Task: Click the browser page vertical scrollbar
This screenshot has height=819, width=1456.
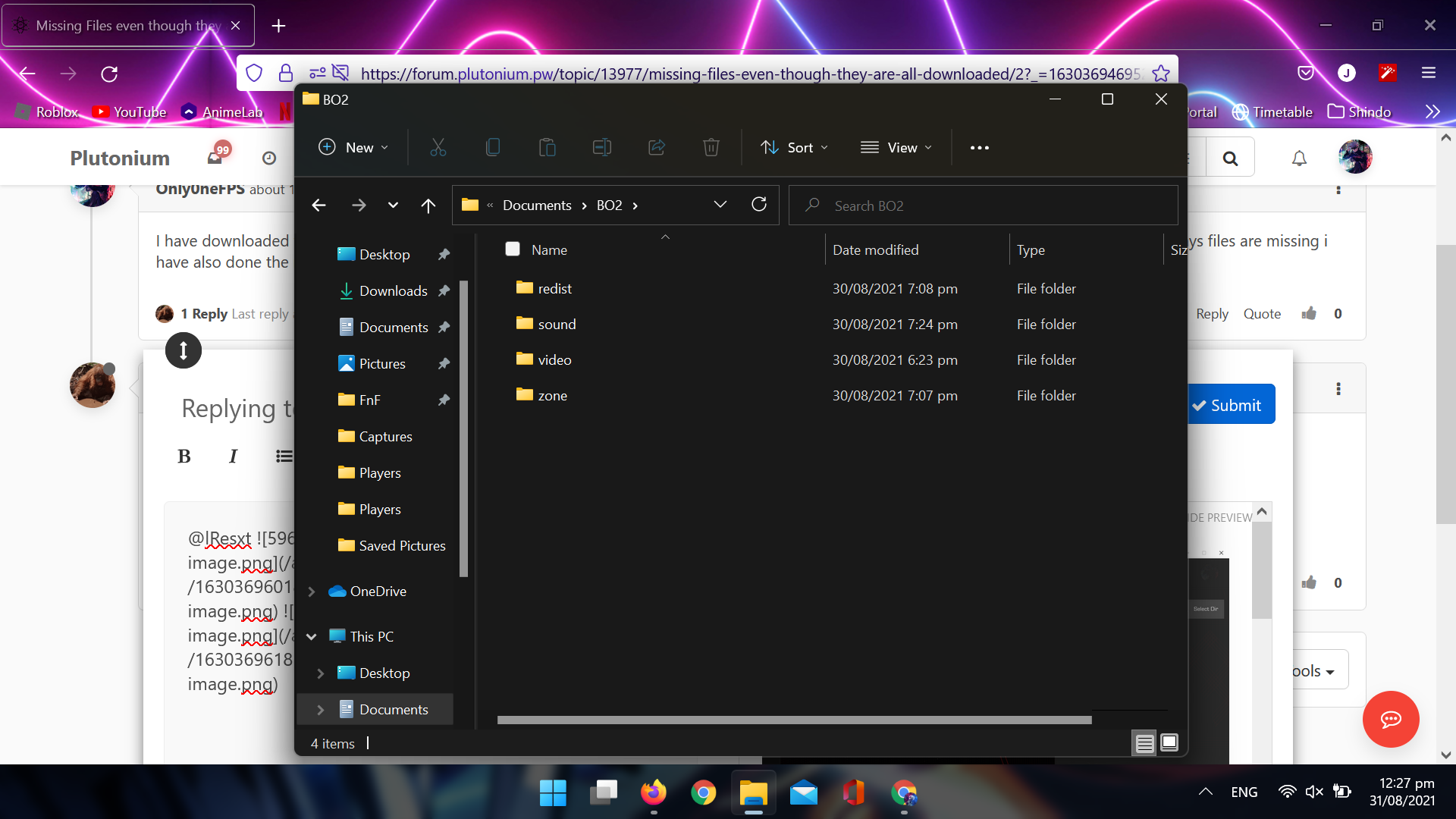Action: (1445, 384)
